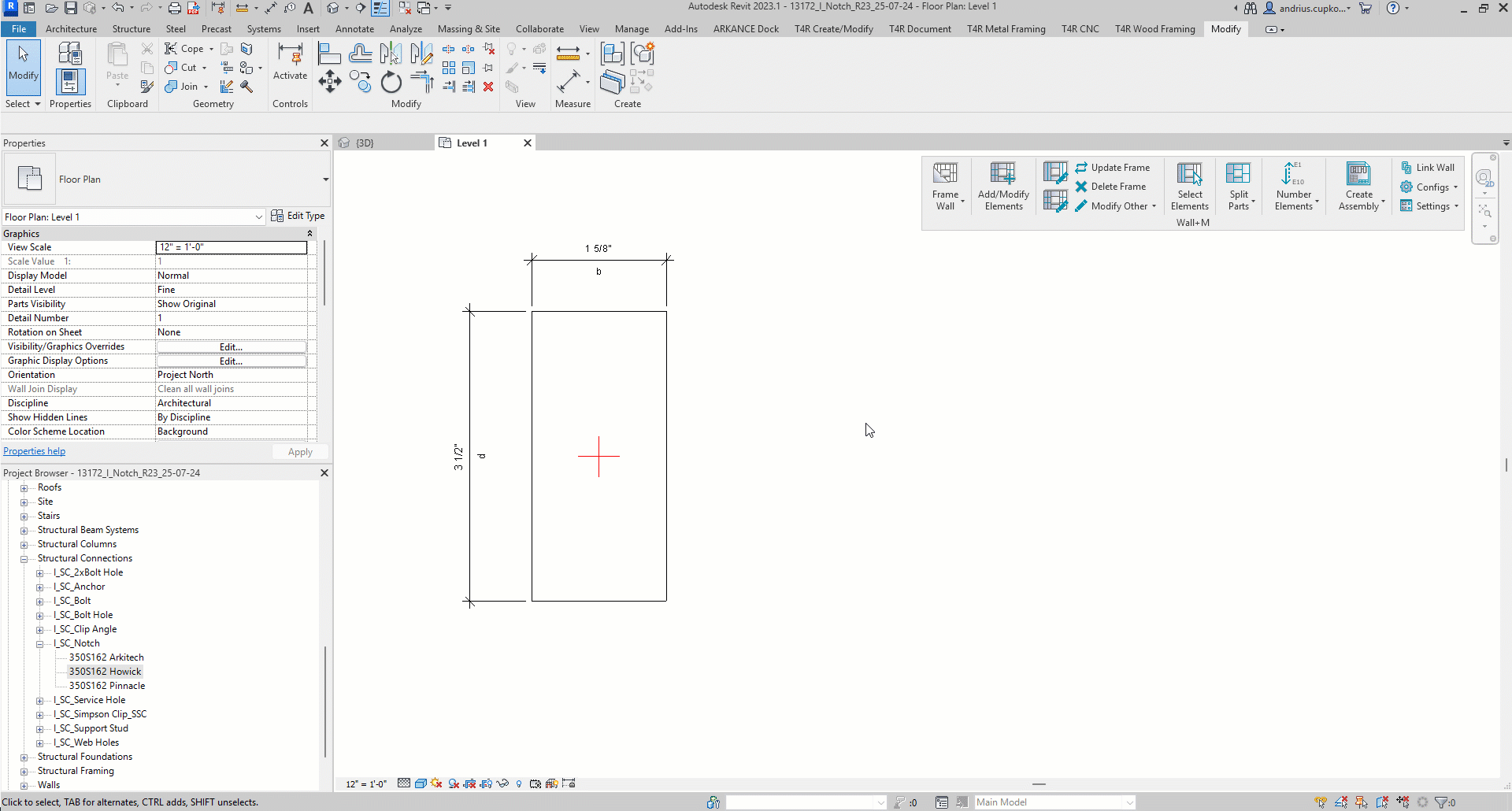Open the Floor Plan: Level 1 dropdown

pos(258,217)
